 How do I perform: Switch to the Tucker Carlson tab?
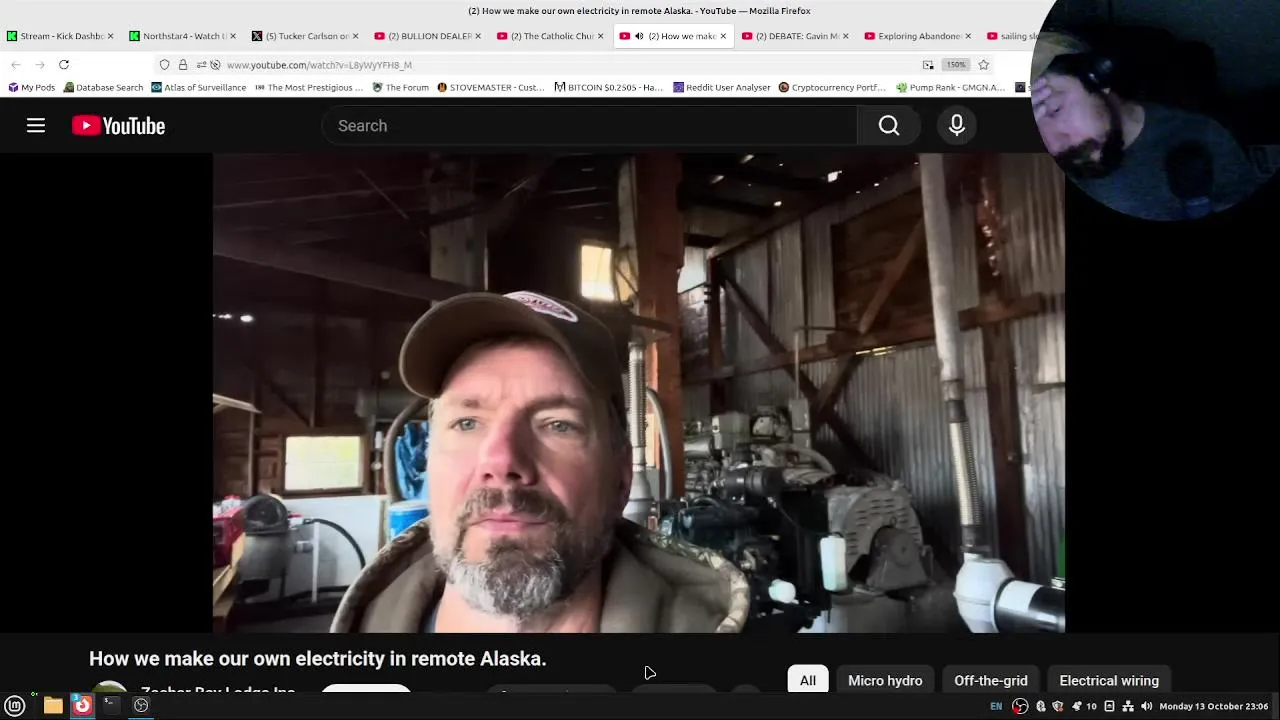(305, 36)
